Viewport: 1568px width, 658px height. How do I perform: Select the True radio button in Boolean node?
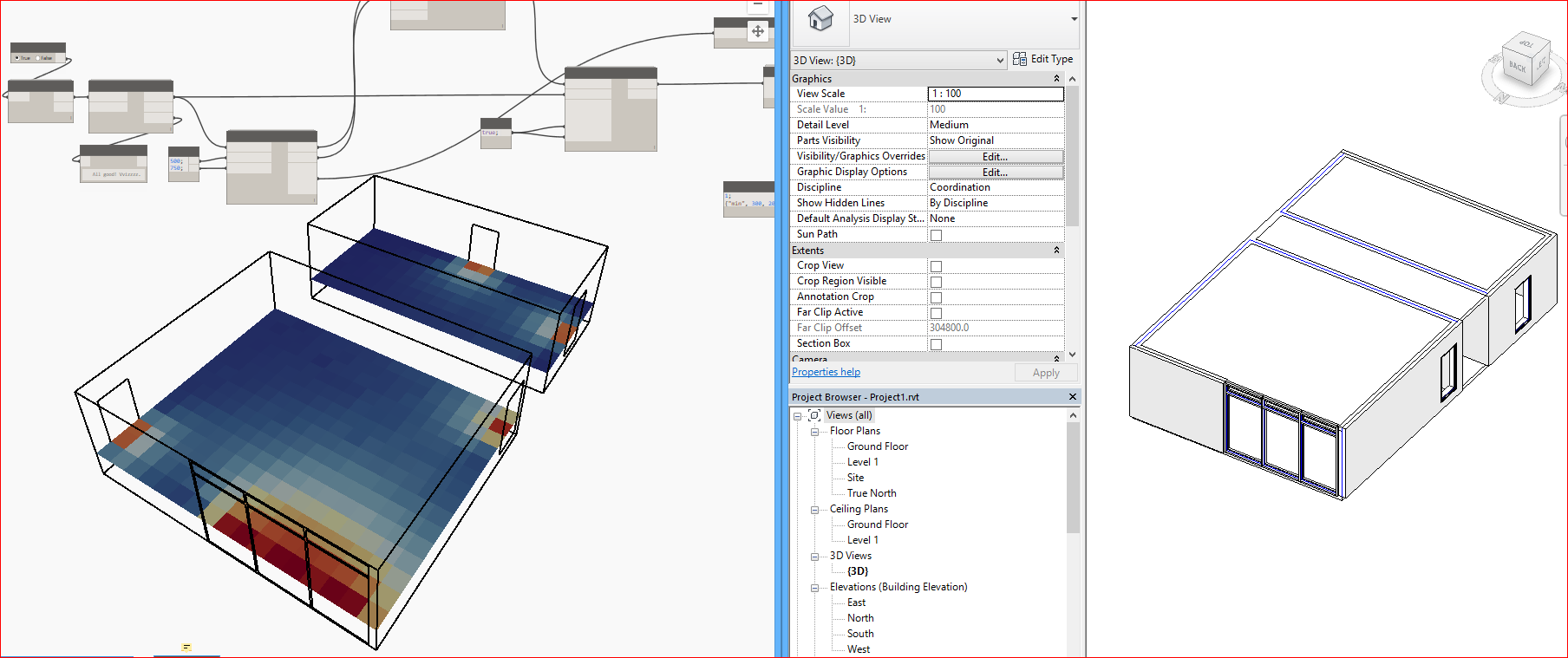[x=17, y=58]
